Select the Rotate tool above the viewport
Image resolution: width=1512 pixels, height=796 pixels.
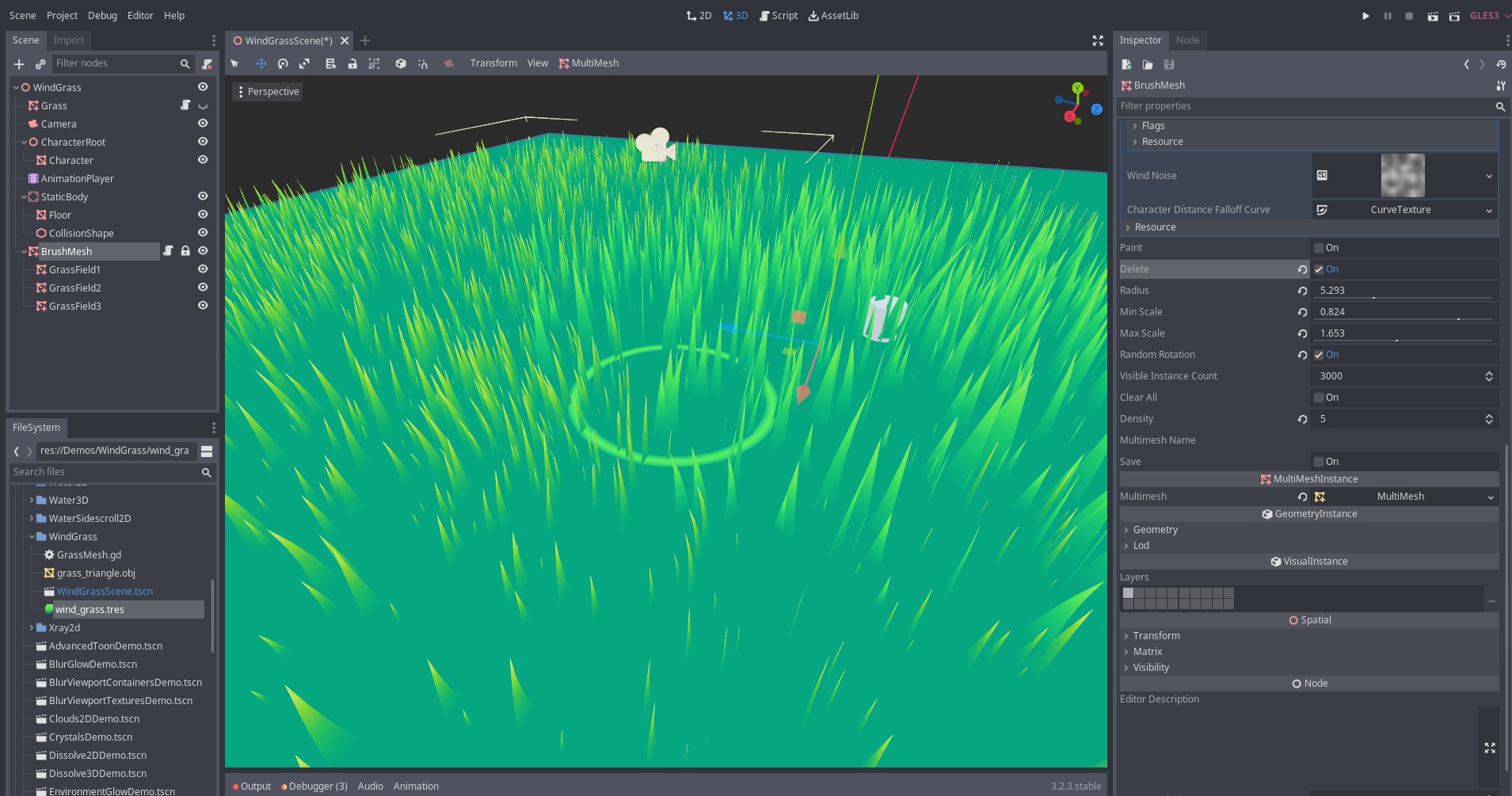pyautogui.click(x=284, y=63)
